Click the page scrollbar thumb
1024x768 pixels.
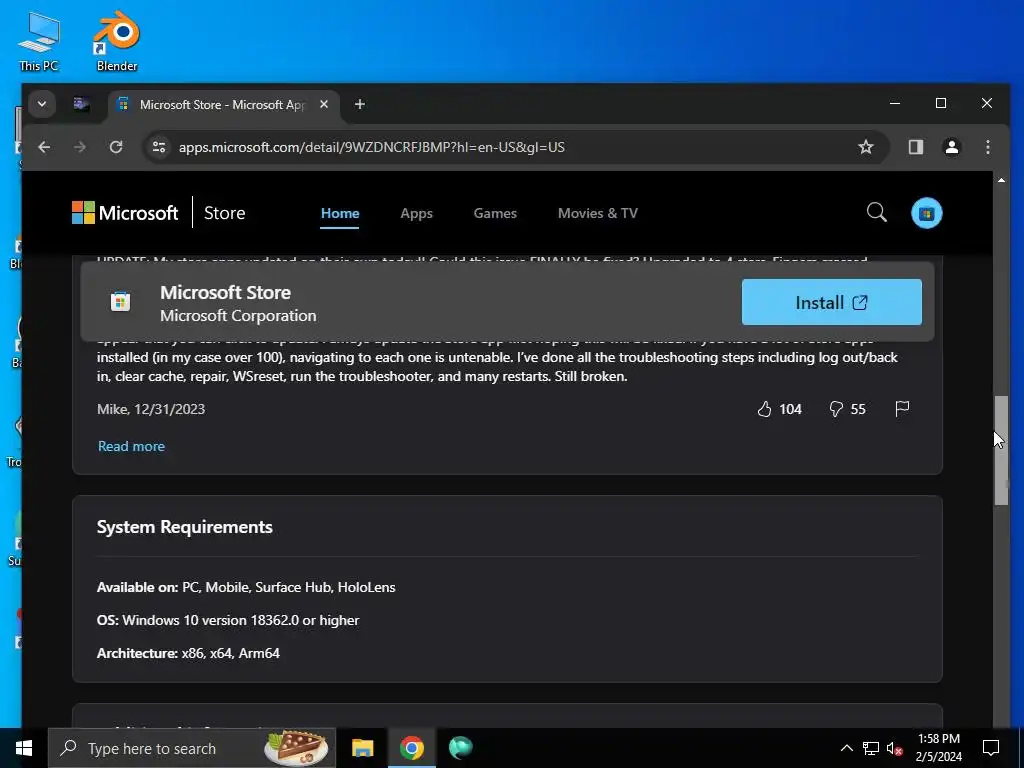tap(1001, 450)
